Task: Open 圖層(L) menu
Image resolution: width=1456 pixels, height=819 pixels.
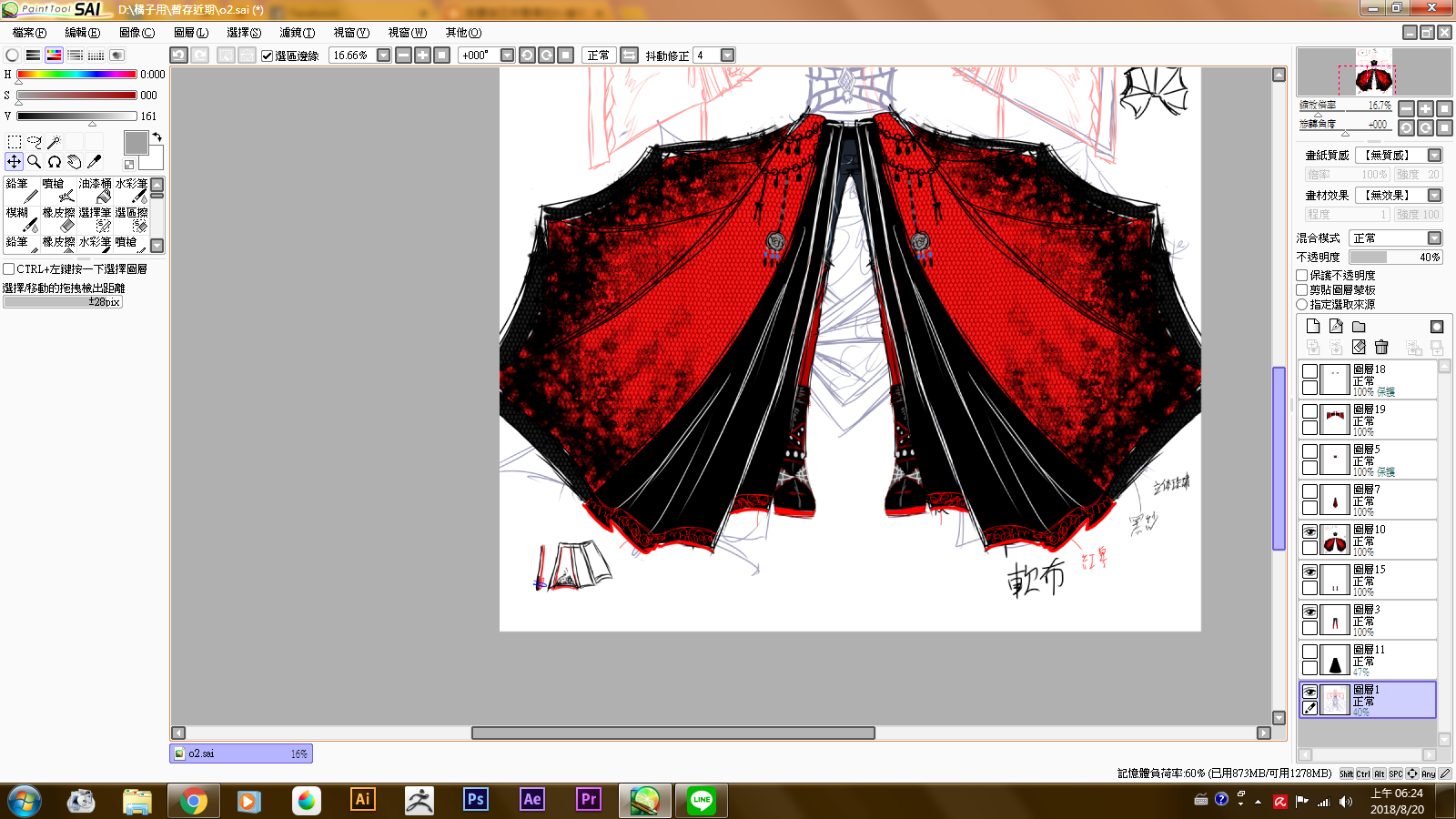Action: [x=191, y=33]
